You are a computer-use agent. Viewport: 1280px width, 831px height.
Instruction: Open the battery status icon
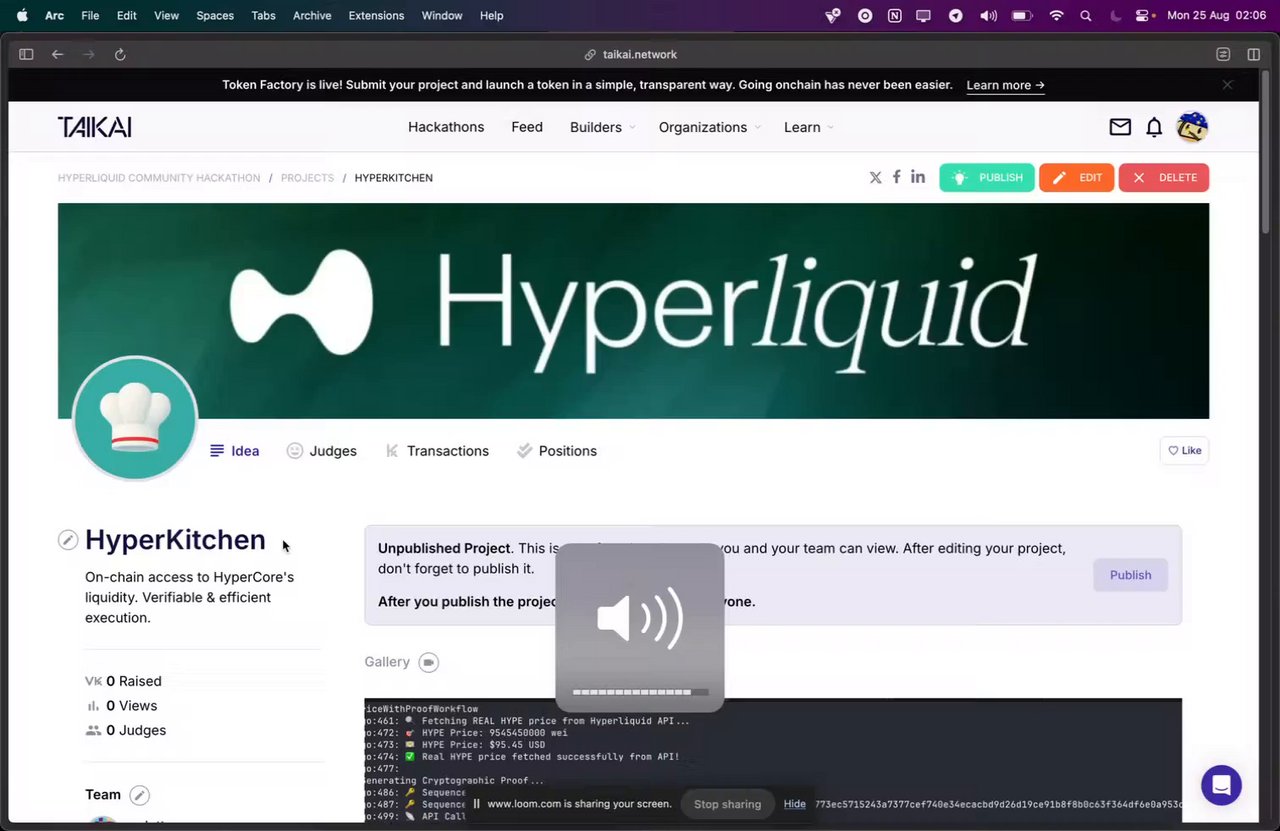click(x=1021, y=15)
